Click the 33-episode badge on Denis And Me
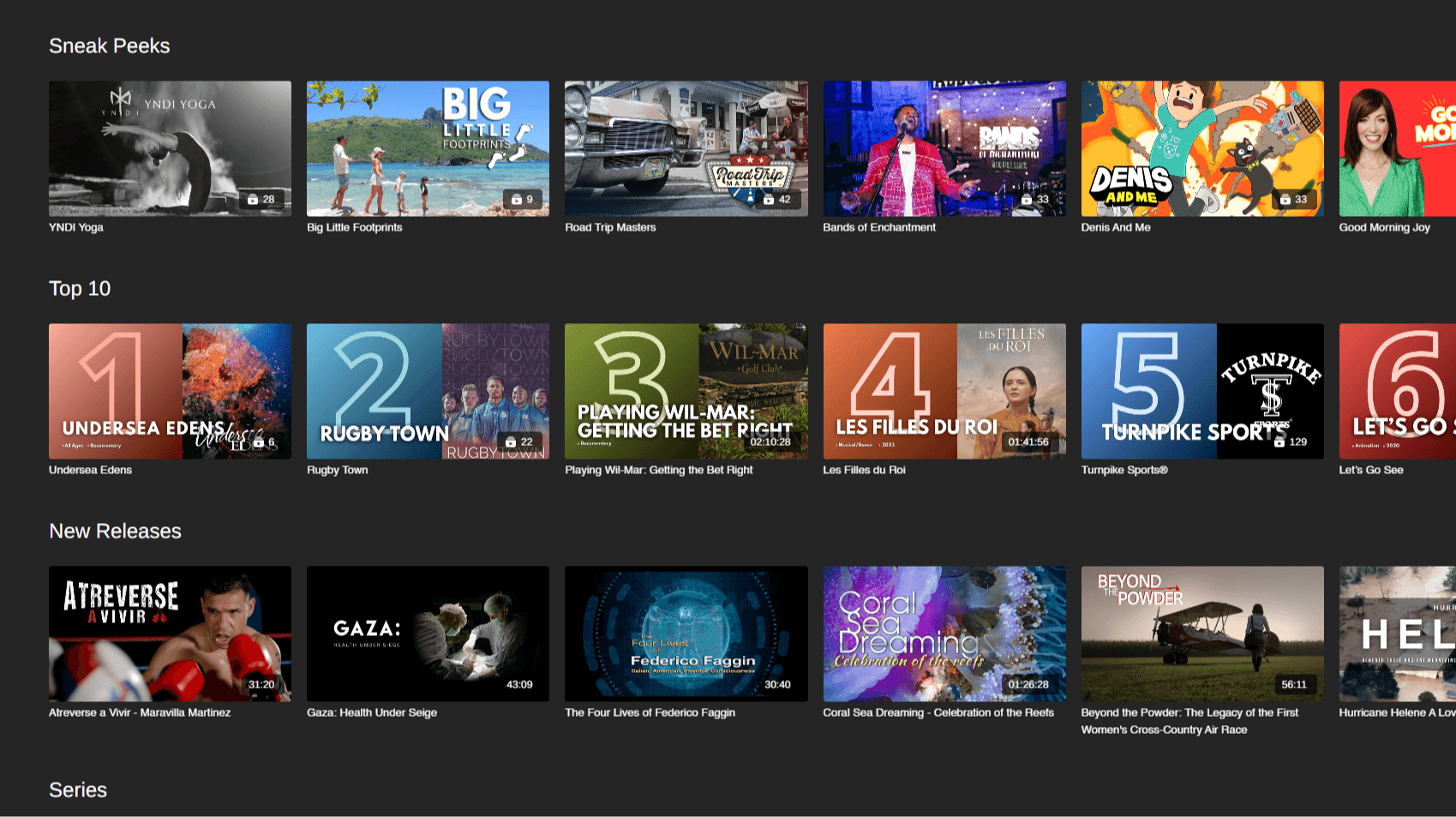The height and width of the screenshot is (817, 1456). pyautogui.click(x=1295, y=198)
